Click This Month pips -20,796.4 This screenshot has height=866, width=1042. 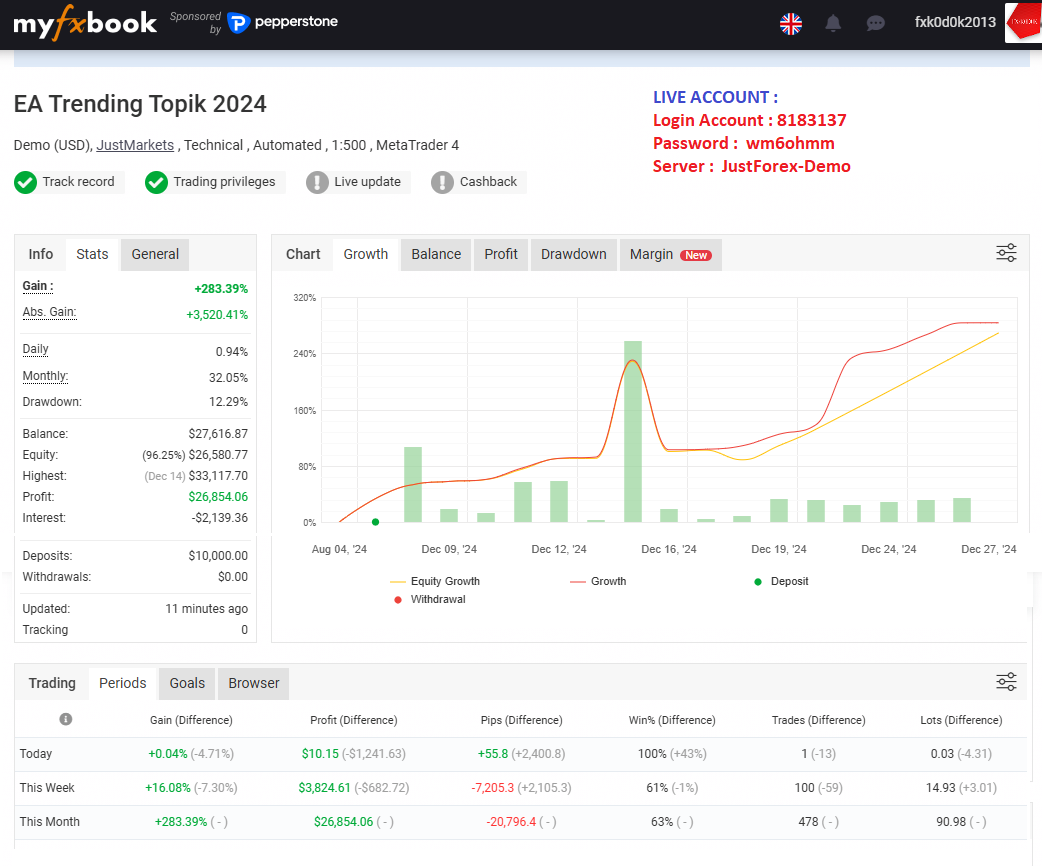[x=511, y=822]
